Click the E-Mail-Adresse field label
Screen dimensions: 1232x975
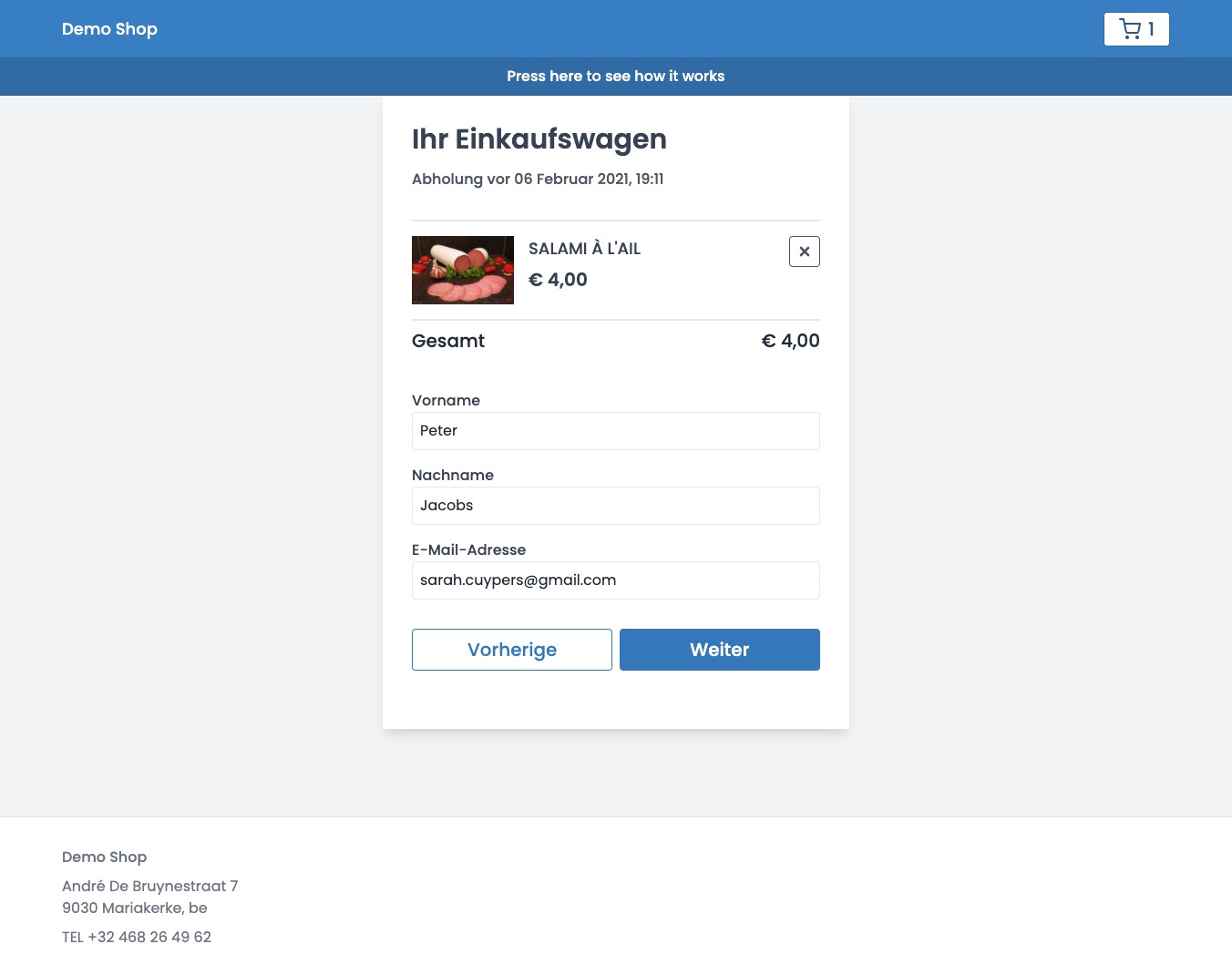[x=468, y=549]
